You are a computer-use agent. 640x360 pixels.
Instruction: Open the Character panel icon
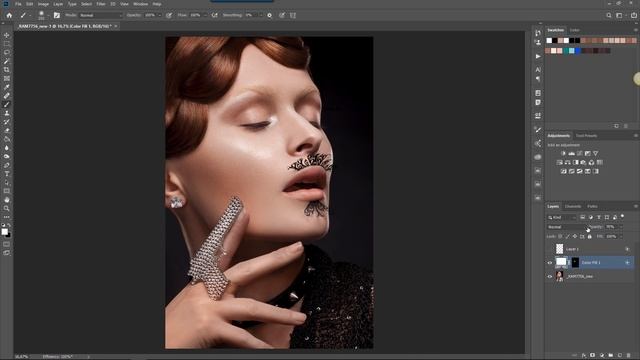[538, 70]
